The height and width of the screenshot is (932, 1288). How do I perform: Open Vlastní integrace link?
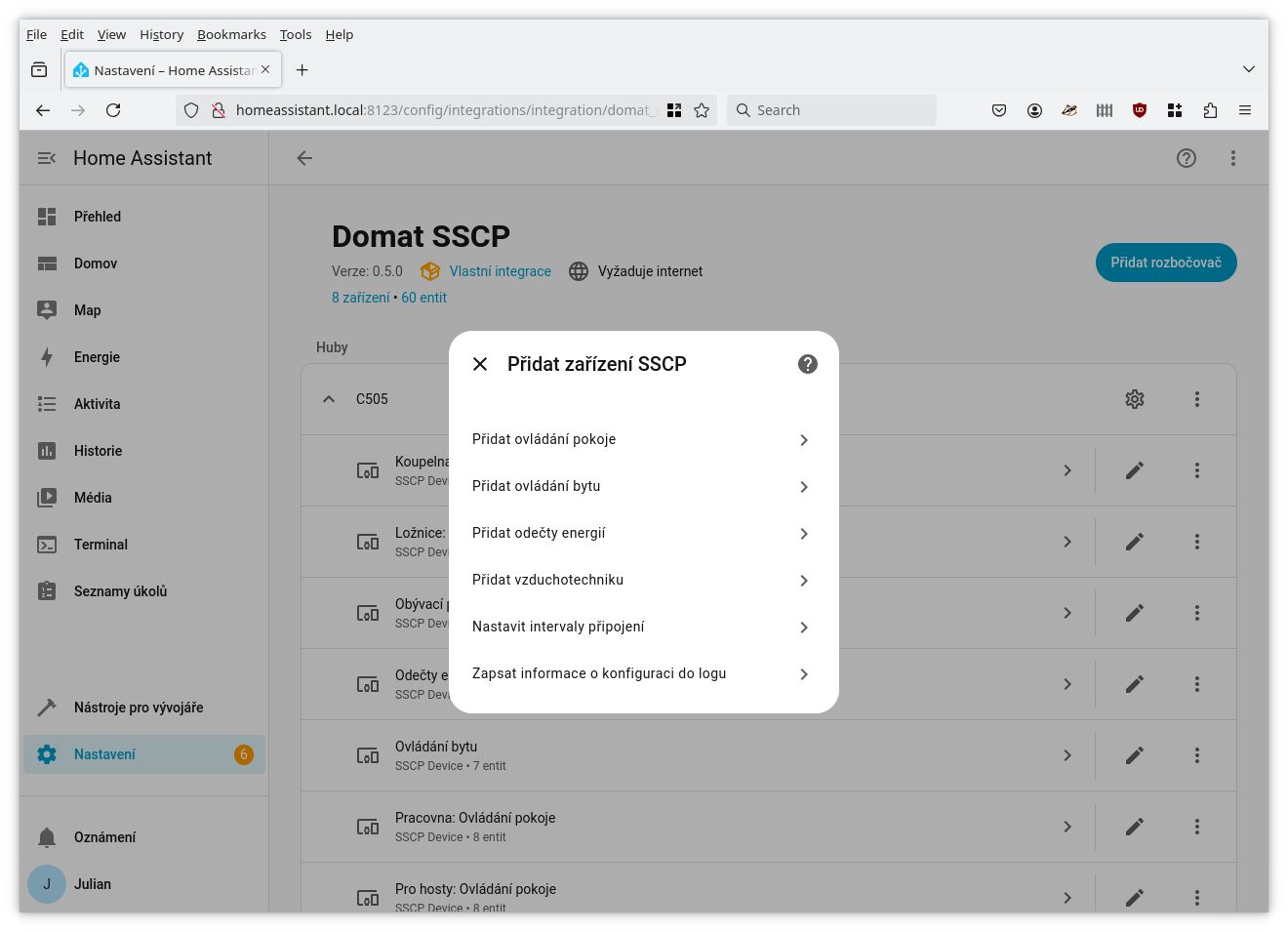501,271
